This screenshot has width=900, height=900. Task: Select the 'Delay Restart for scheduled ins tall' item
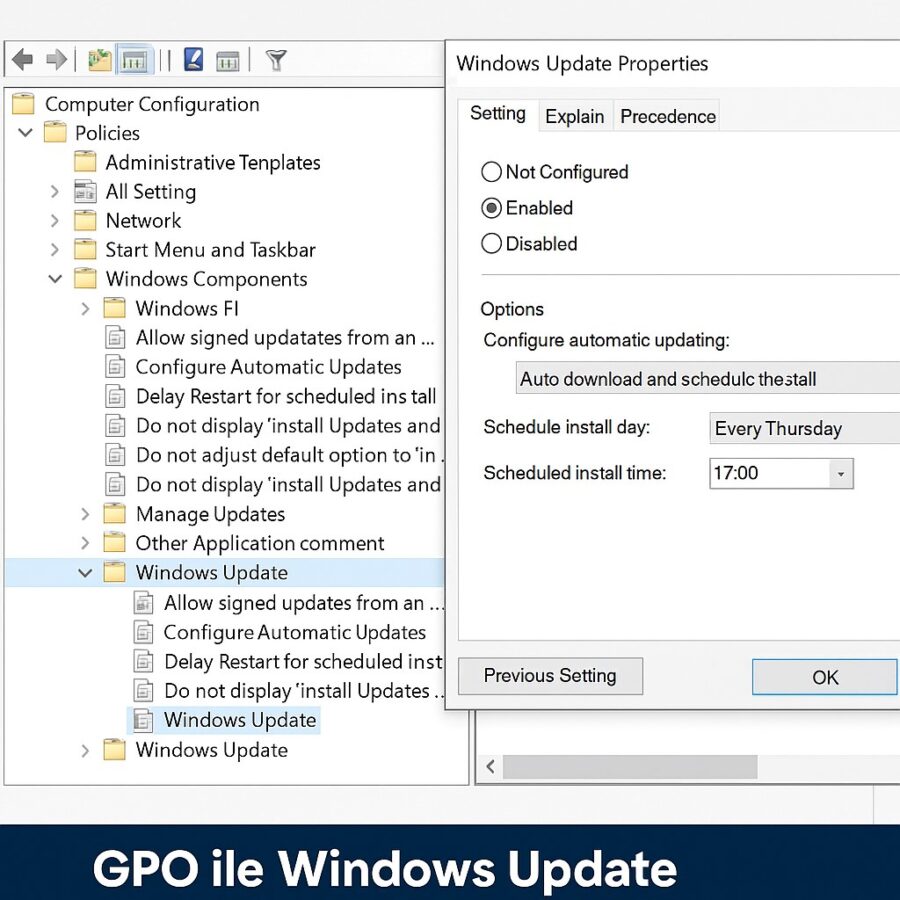click(x=286, y=396)
